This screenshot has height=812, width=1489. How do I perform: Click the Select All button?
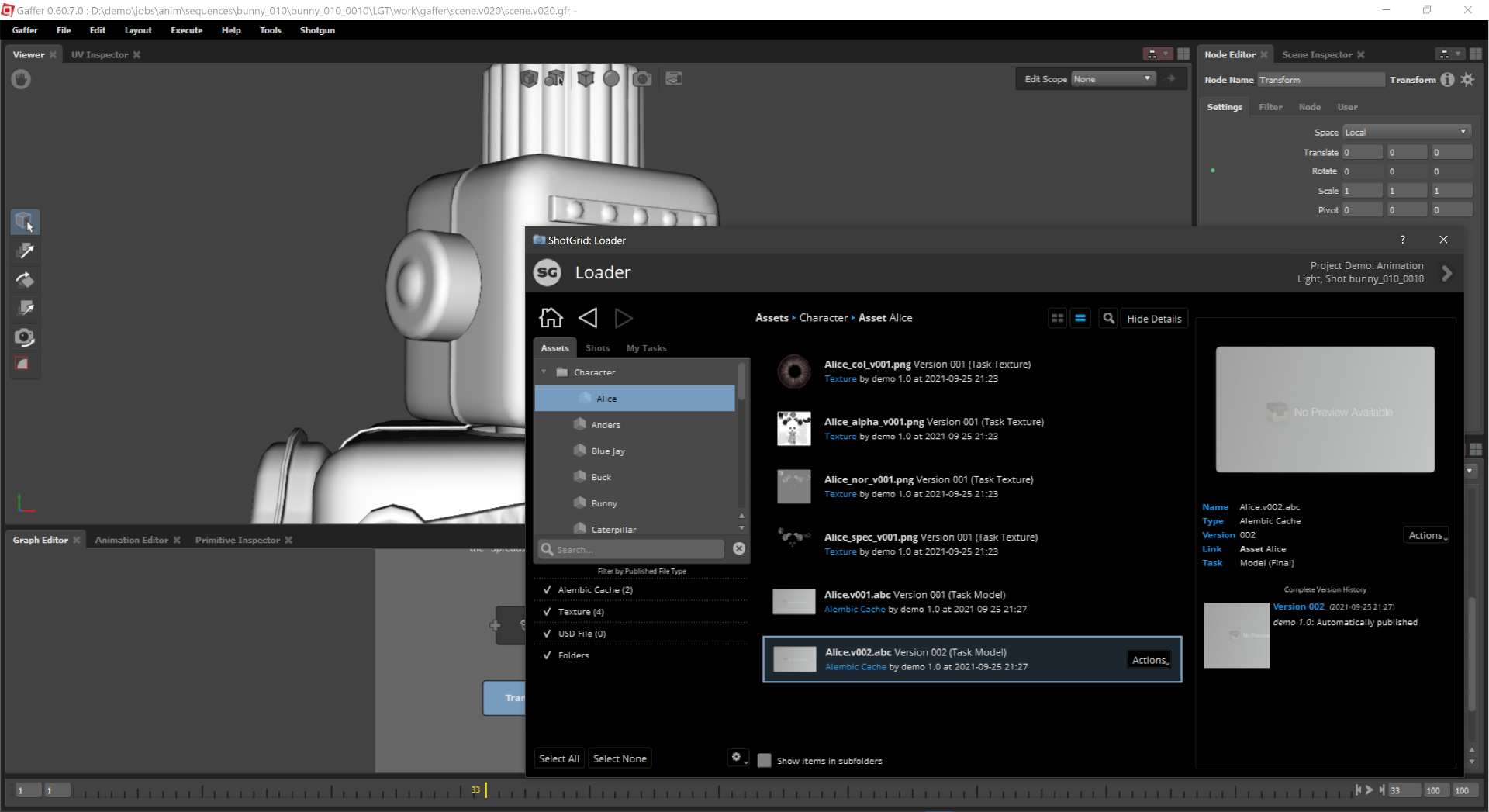pos(559,758)
